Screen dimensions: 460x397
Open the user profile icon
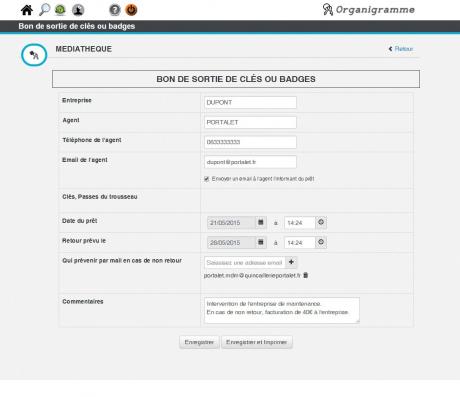coord(78,10)
